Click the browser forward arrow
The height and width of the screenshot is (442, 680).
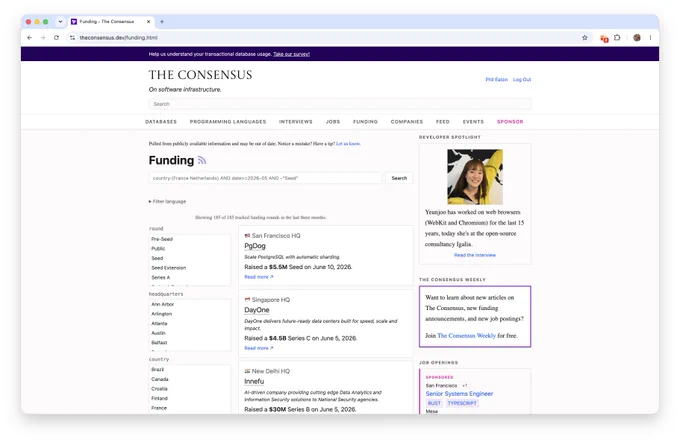coord(42,38)
